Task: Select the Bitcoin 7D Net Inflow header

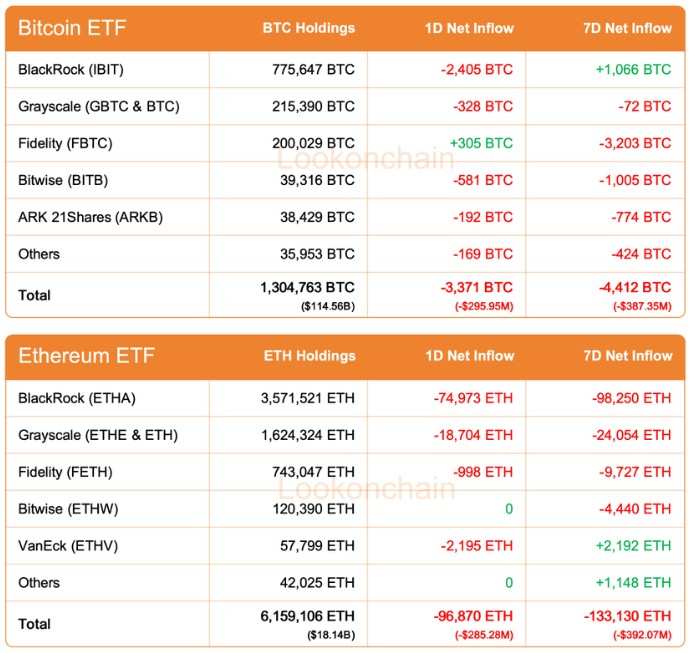Action: tap(627, 28)
